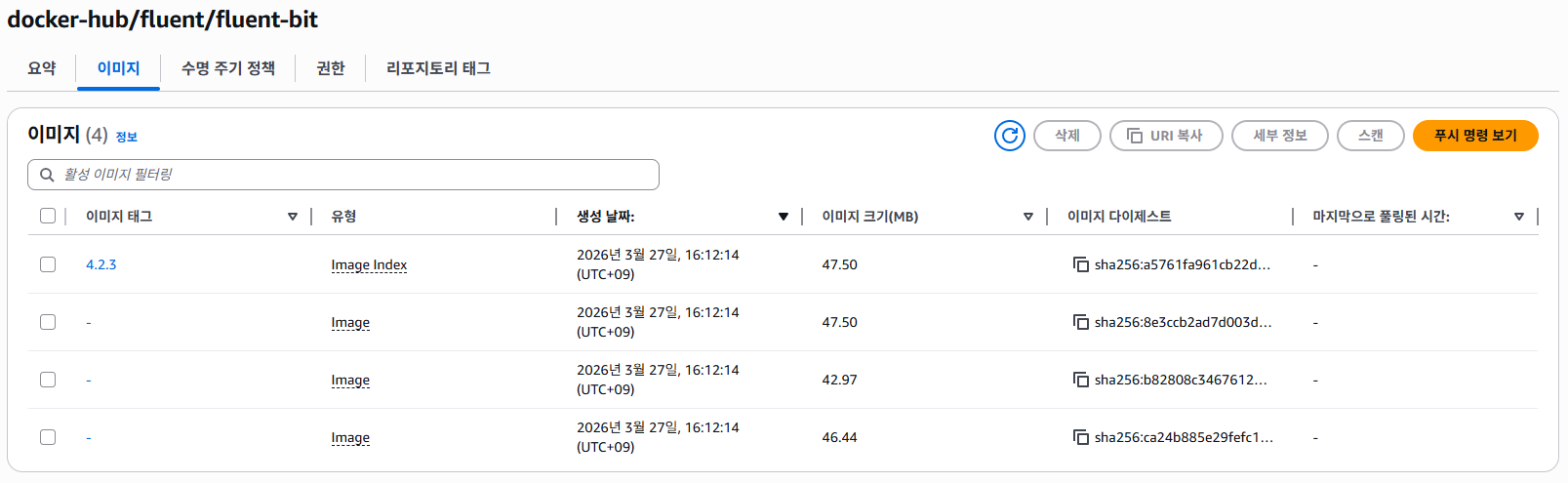Screen dimensions: 1568x483
Task: Sort by 생성 날짜 column arrow
Action: click(x=784, y=217)
